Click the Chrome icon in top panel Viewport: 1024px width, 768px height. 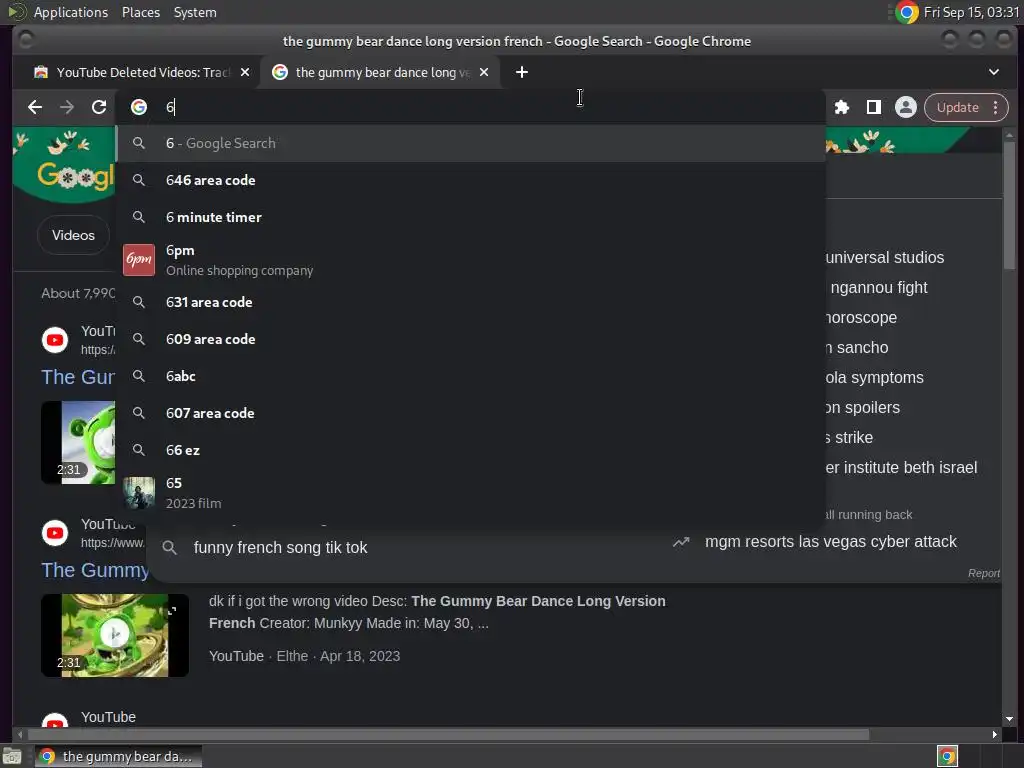pos(907,12)
